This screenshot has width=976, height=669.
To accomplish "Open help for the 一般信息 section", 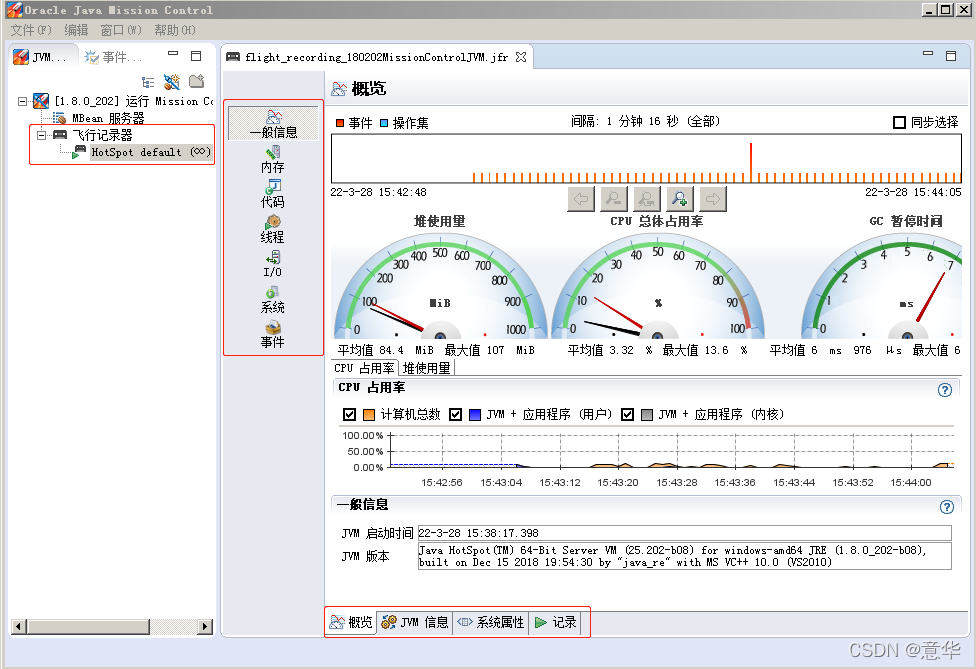I will pyautogui.click(x=946, y=507).
